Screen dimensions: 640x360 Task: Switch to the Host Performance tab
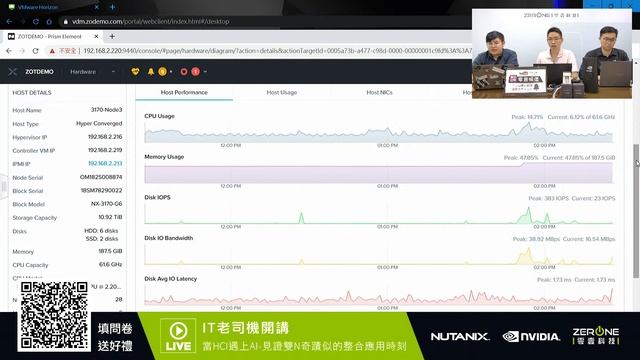tap(184, 93)
